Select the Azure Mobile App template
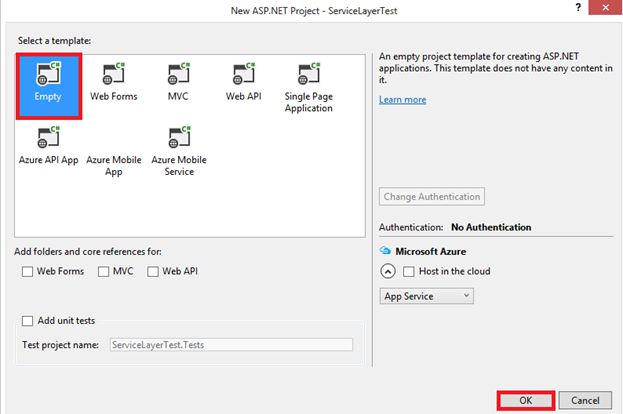 coord(114,165)
